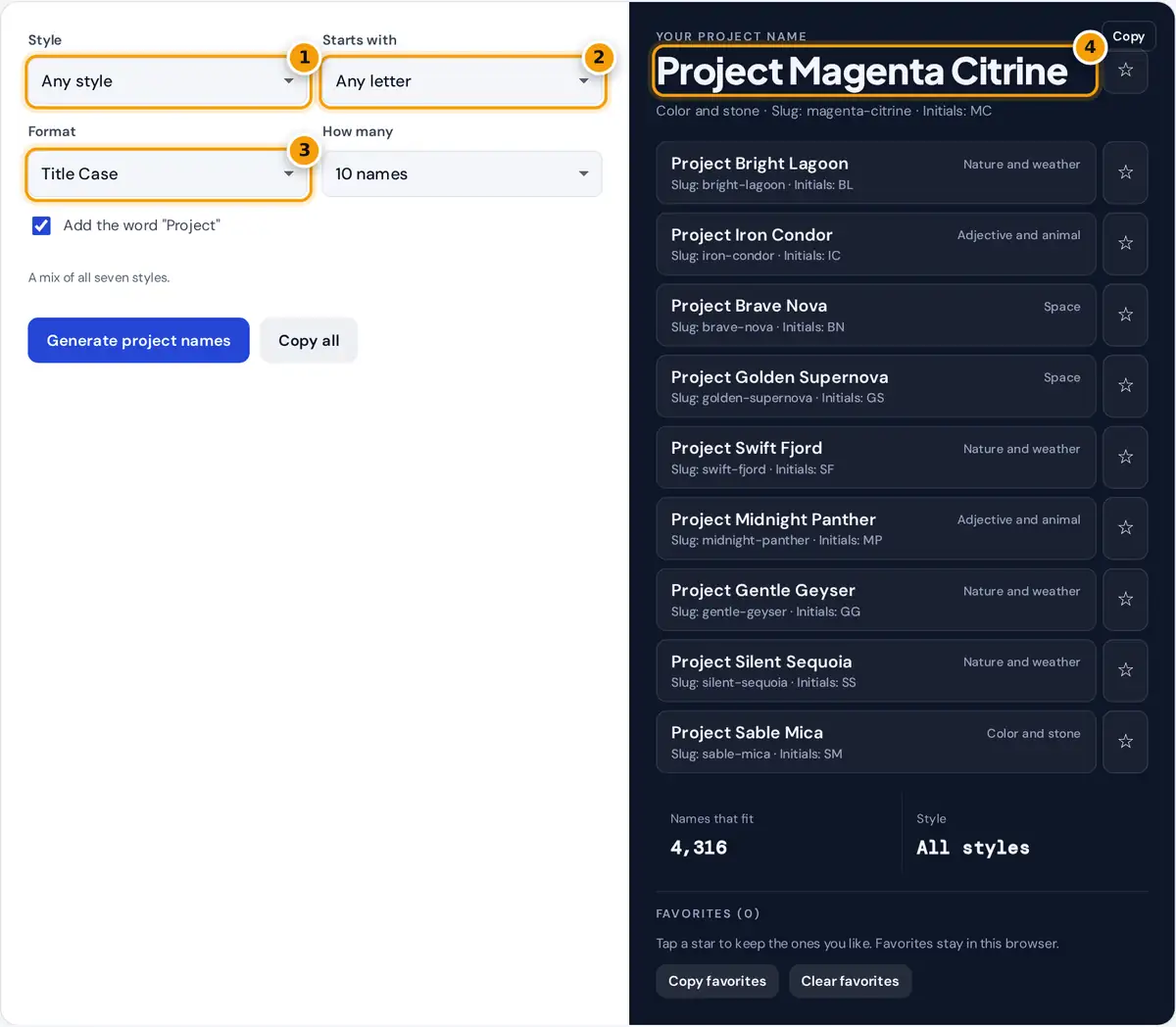
Task: Add Project Brave Nova to favorites
Action: 1125,315
